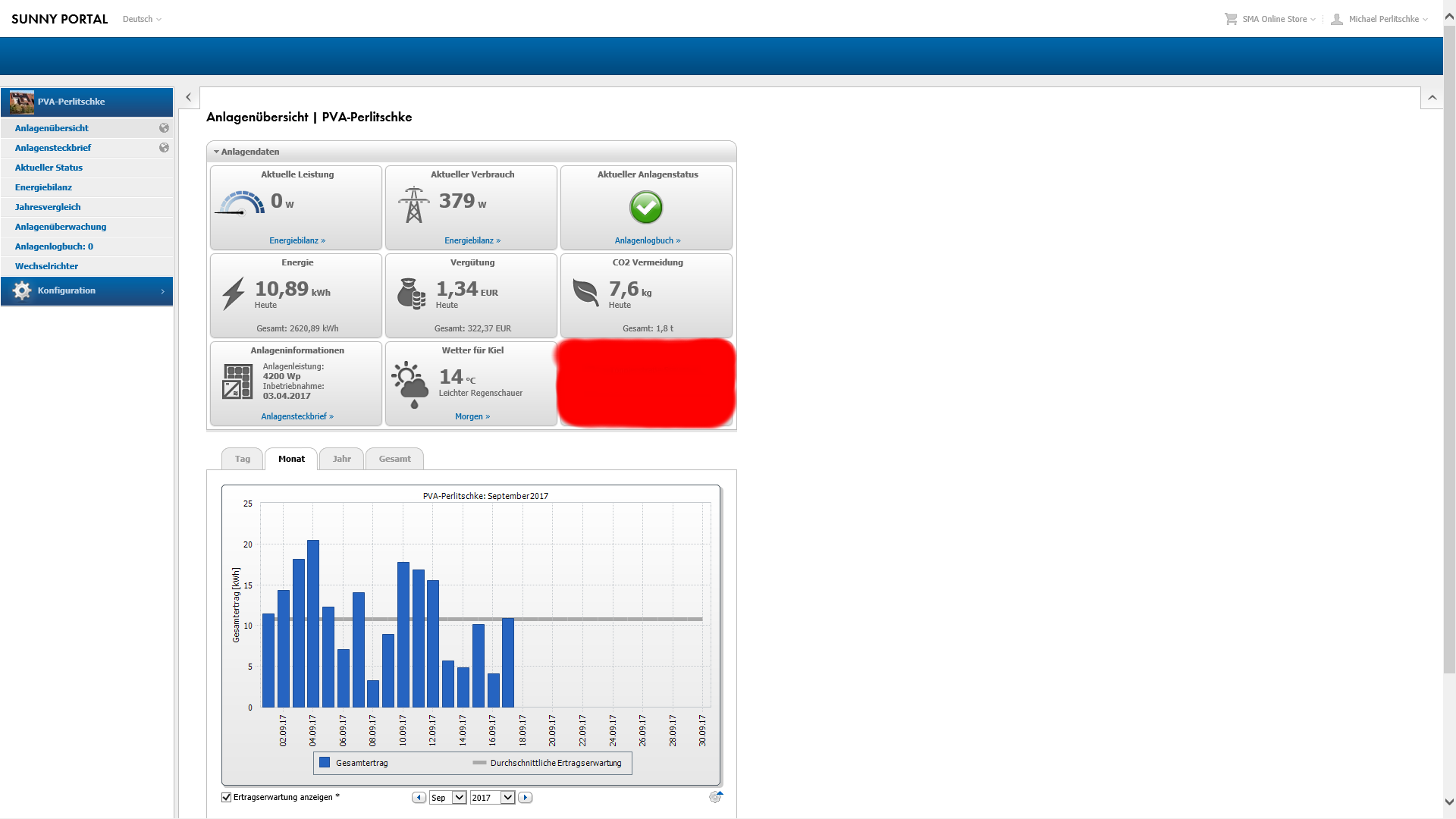The height and width of the screenshot is (819, 1456).
Task: Click the chart settings gear icon
Action: click(715, 797)
